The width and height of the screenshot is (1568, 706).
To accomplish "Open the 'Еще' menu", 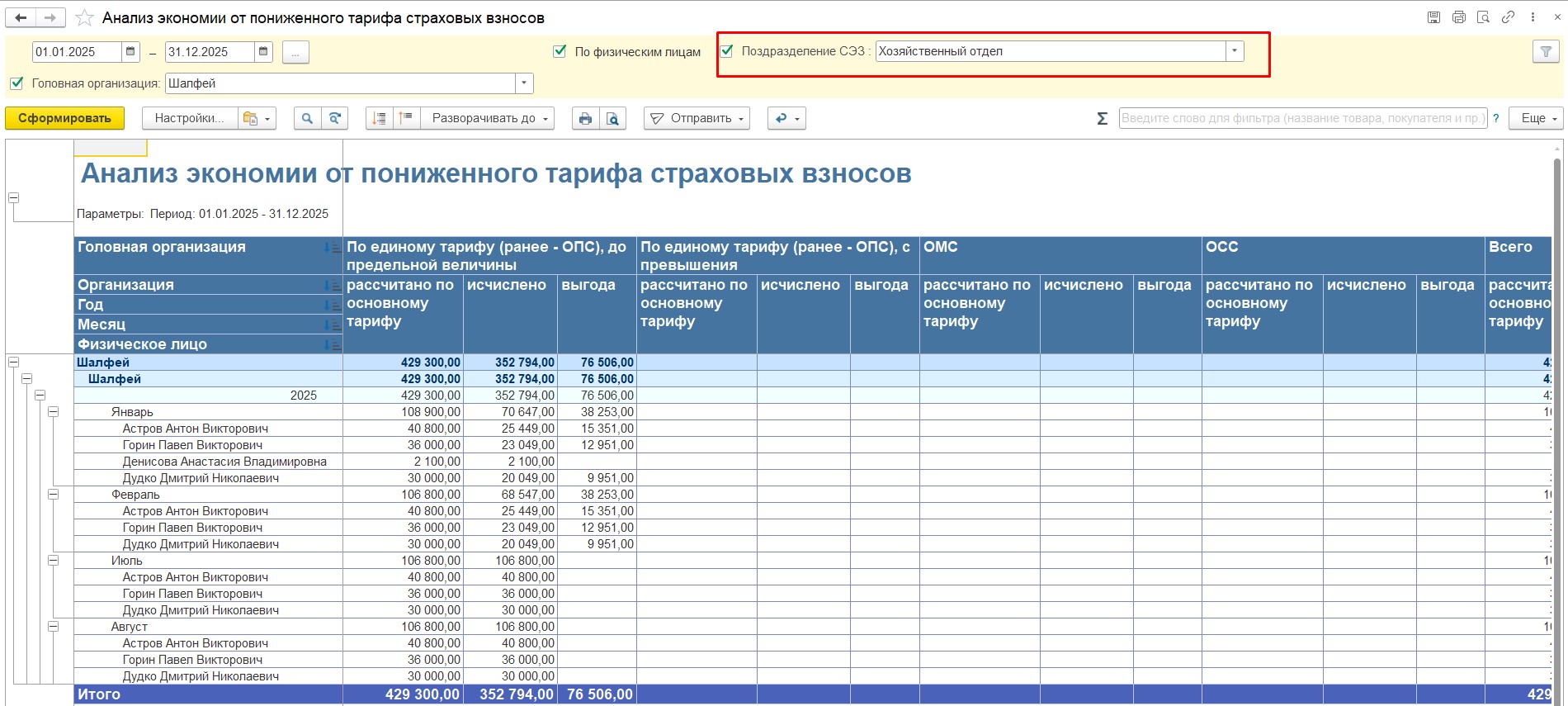I will click(1538, 119).
